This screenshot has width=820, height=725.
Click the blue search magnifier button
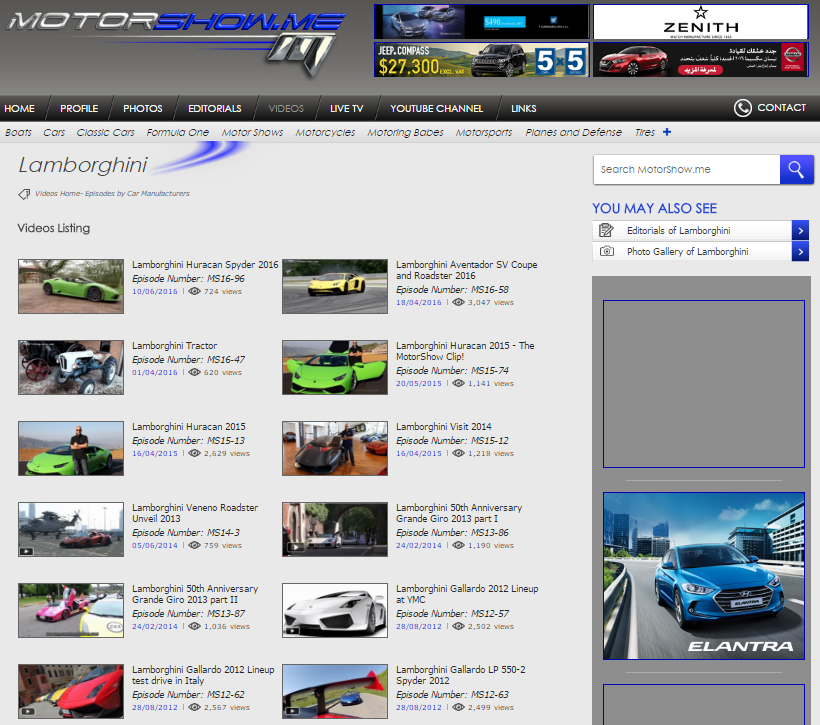pos(796,170)
